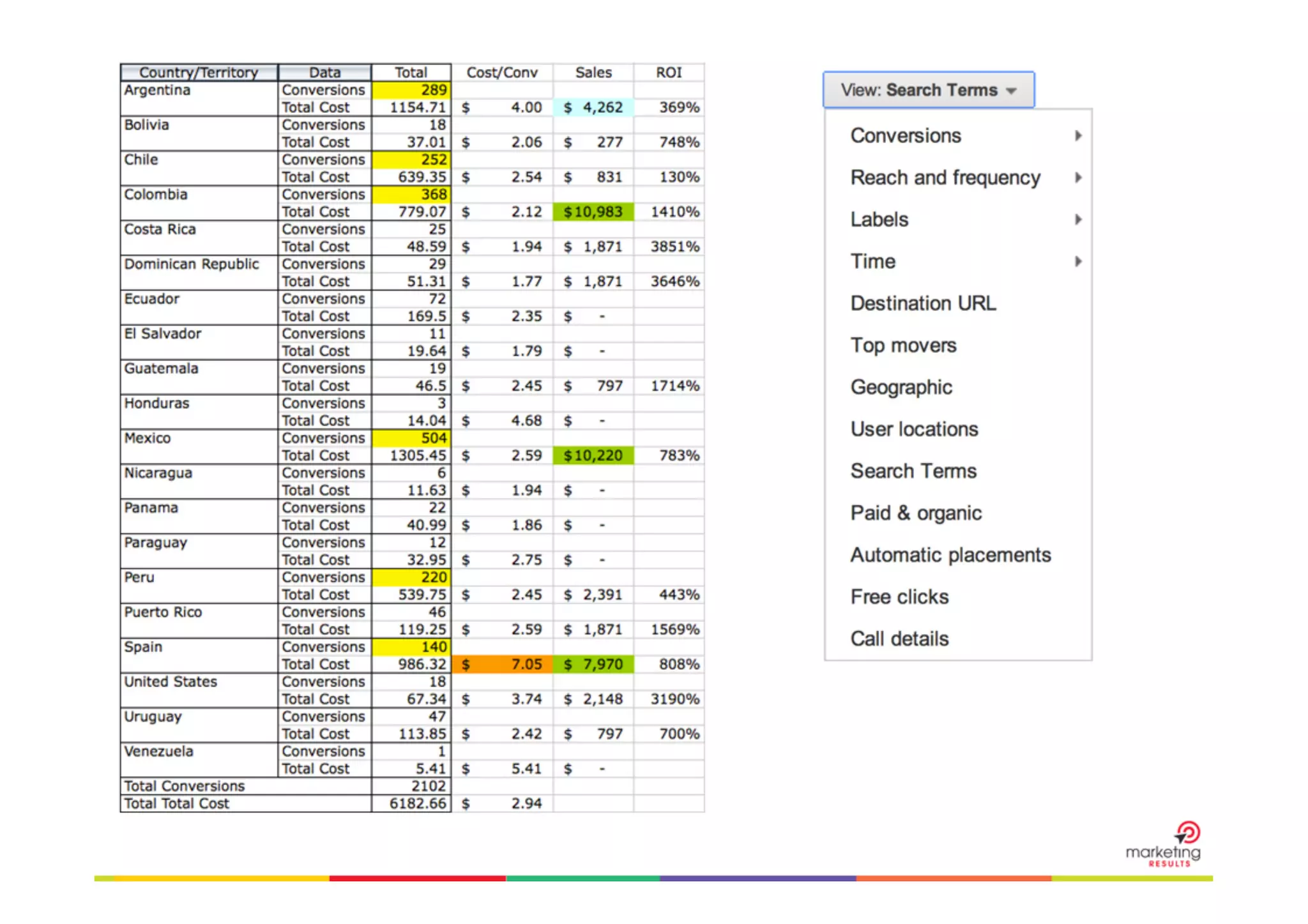This screenshot has width=1308, height=924.
Task: Pick User locations in the menu
Action: click(x=914, y=429)
